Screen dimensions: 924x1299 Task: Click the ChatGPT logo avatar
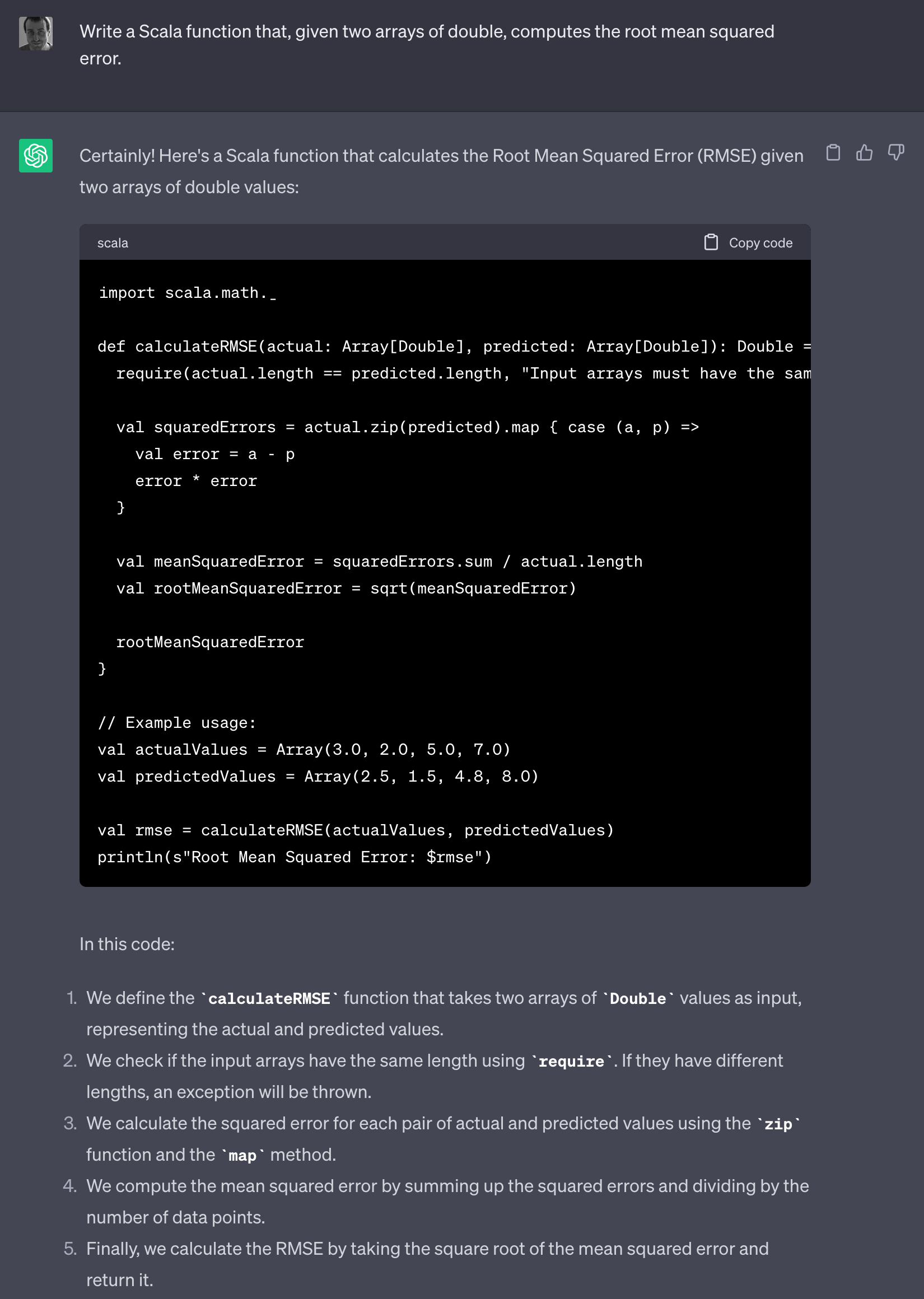tap(36, 155)
